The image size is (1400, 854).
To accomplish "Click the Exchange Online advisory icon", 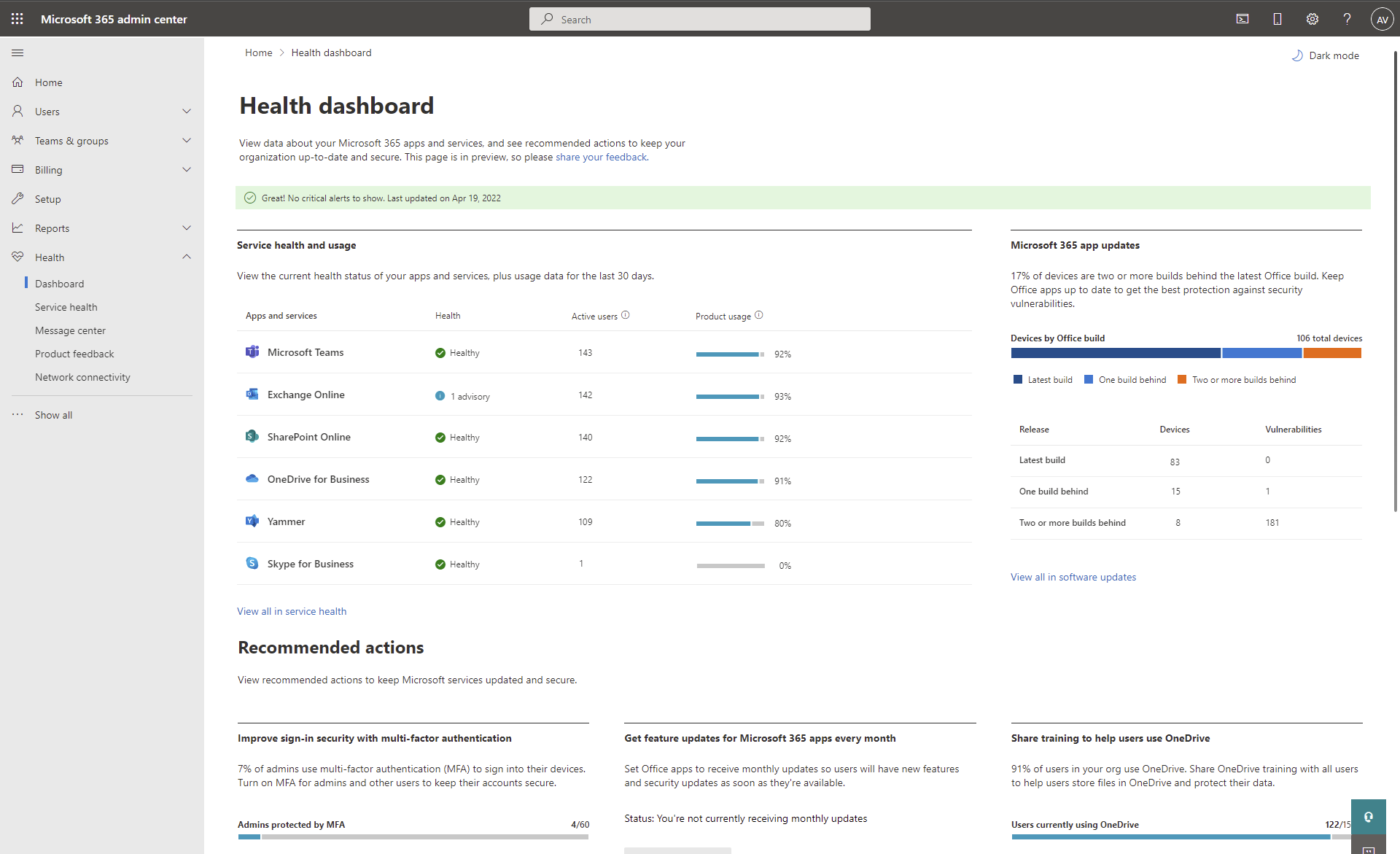I will pos(440,395).
